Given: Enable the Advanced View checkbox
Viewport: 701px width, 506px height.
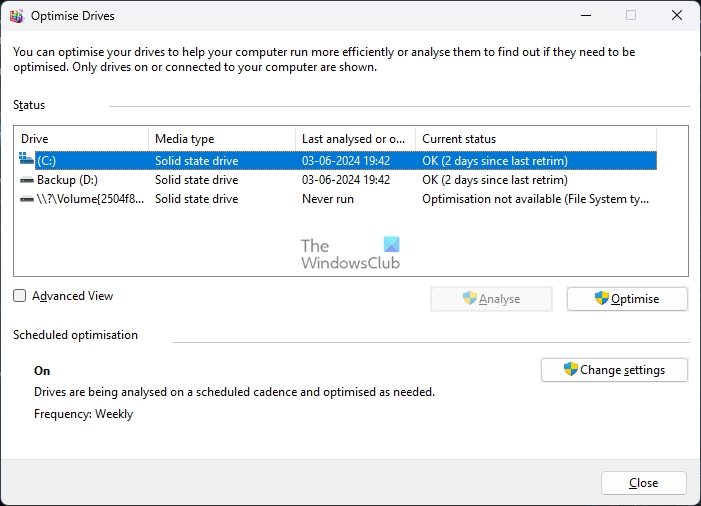Looking at the screenshot, I should coord(20,296).
